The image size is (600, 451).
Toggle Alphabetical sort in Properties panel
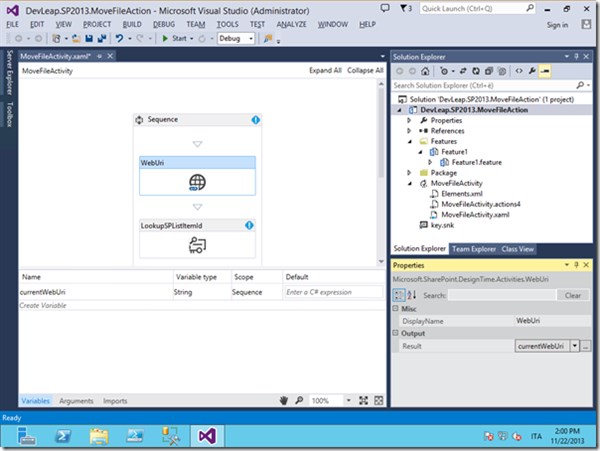tap(412, 295)
